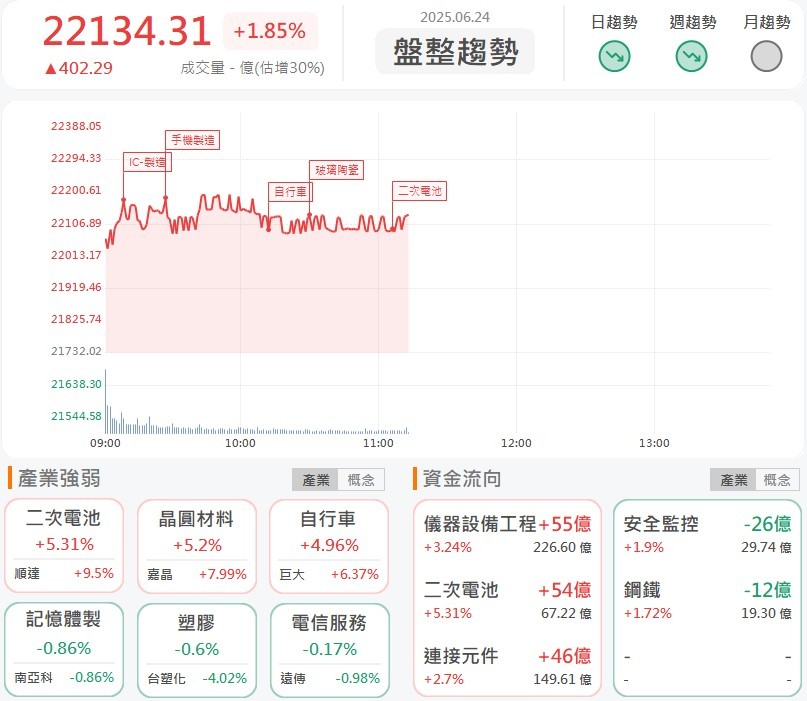
Task: Switch to 概念 tab in 資金流向 section
Action: coord(777,480)
